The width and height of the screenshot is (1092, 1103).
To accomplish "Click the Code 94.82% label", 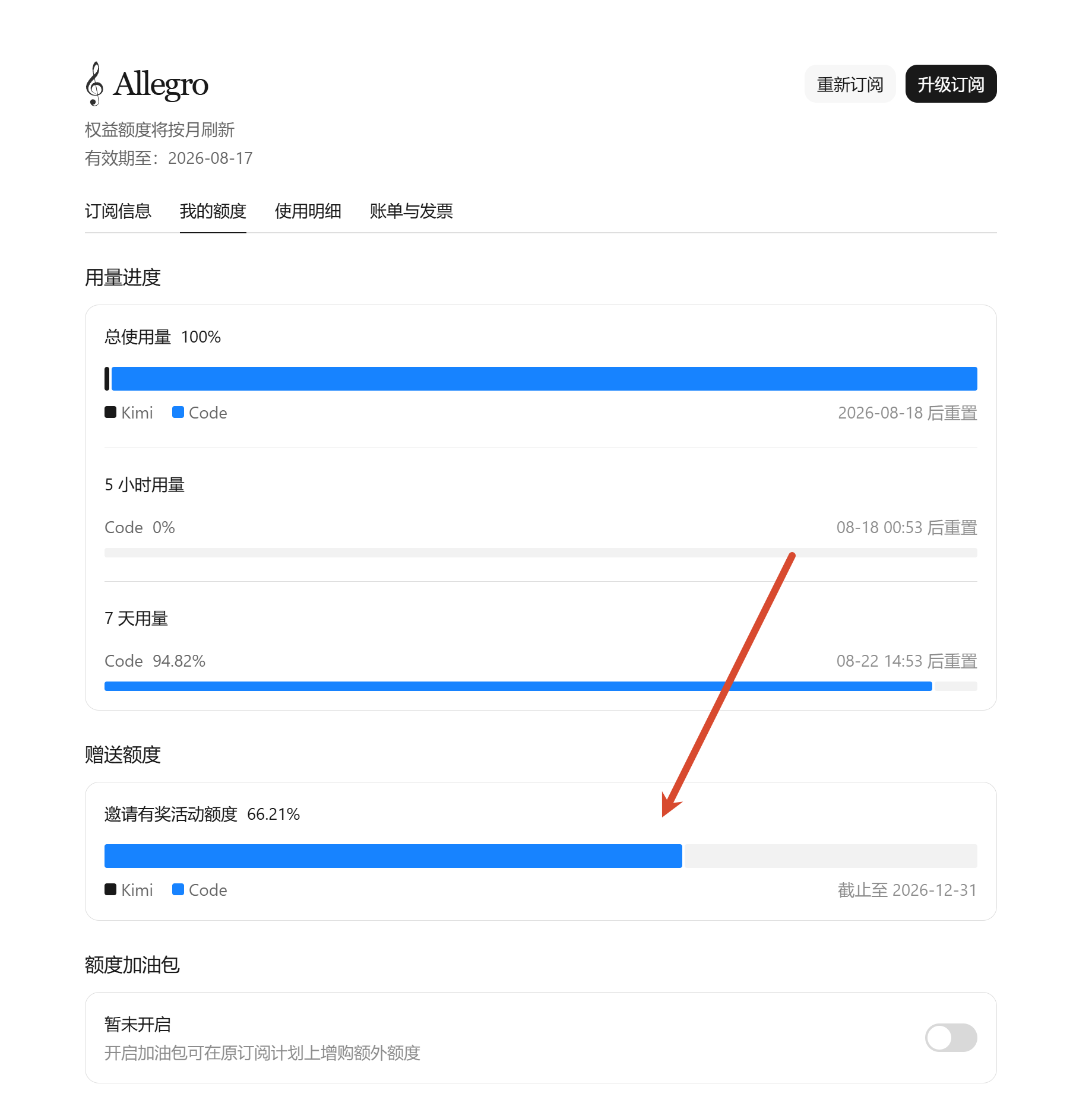I will click(x=155, y=661).
